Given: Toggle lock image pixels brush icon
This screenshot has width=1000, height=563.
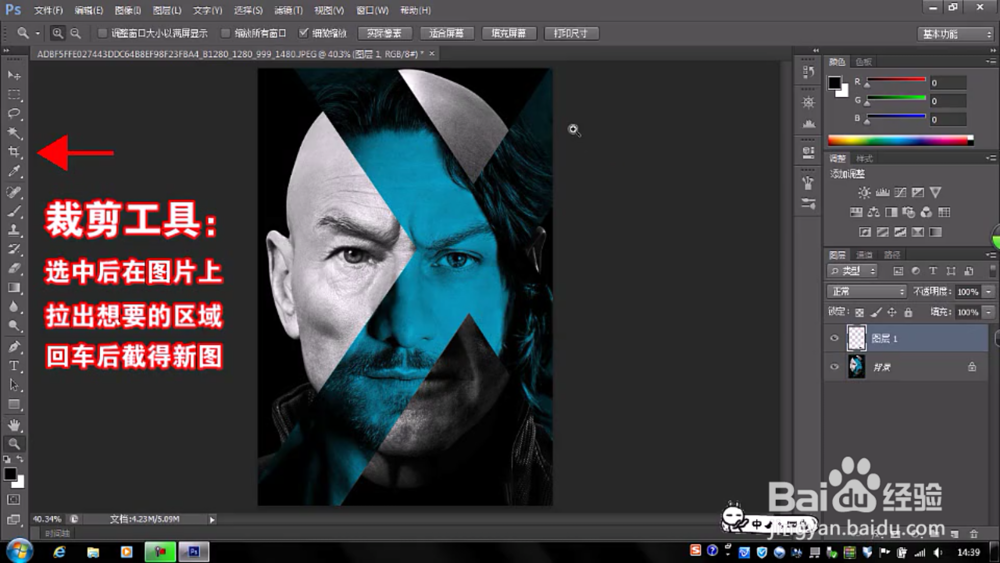Looking at the screenshot, I should pos(876,312).
